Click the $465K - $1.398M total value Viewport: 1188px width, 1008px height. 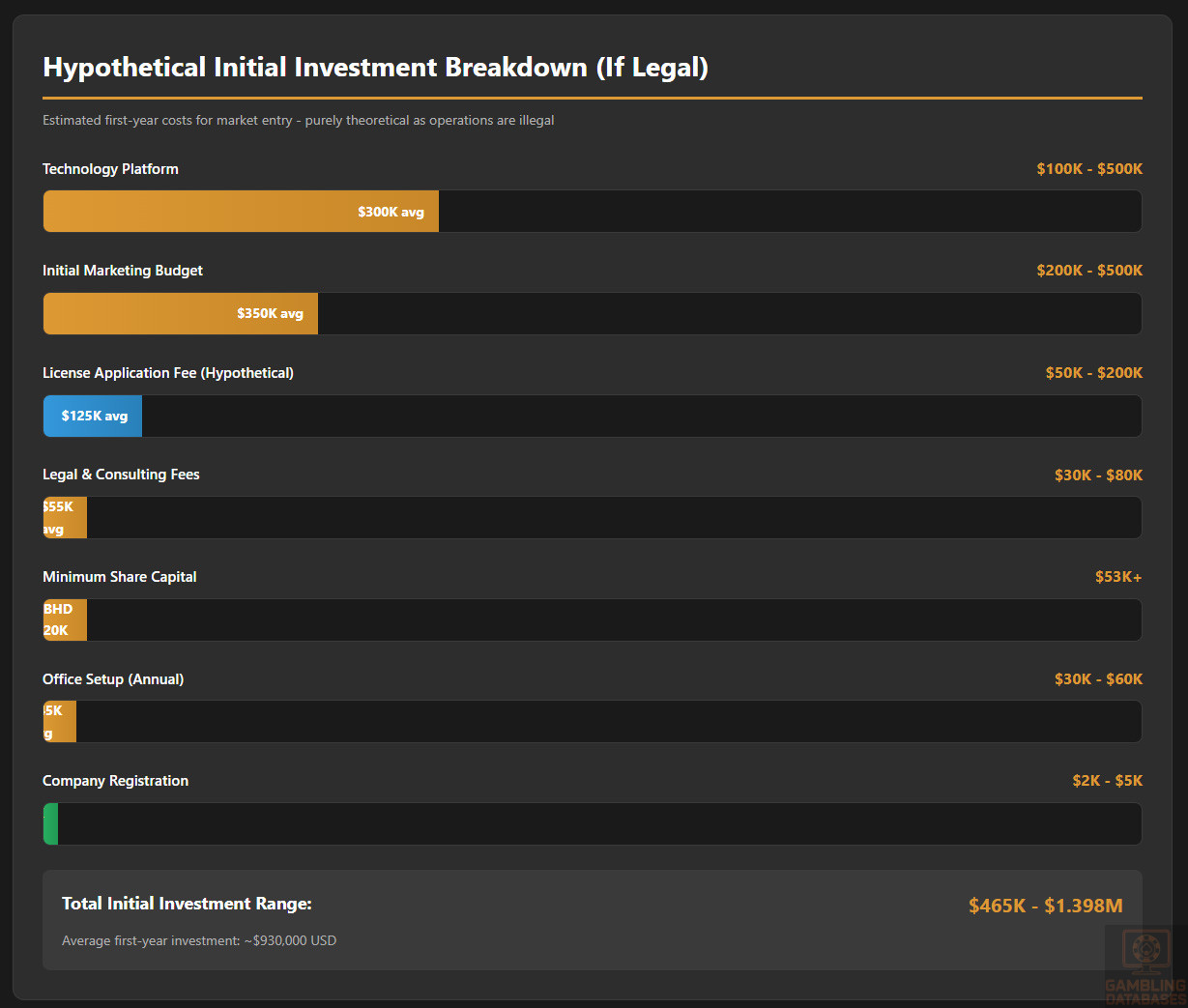[1045, 906]
